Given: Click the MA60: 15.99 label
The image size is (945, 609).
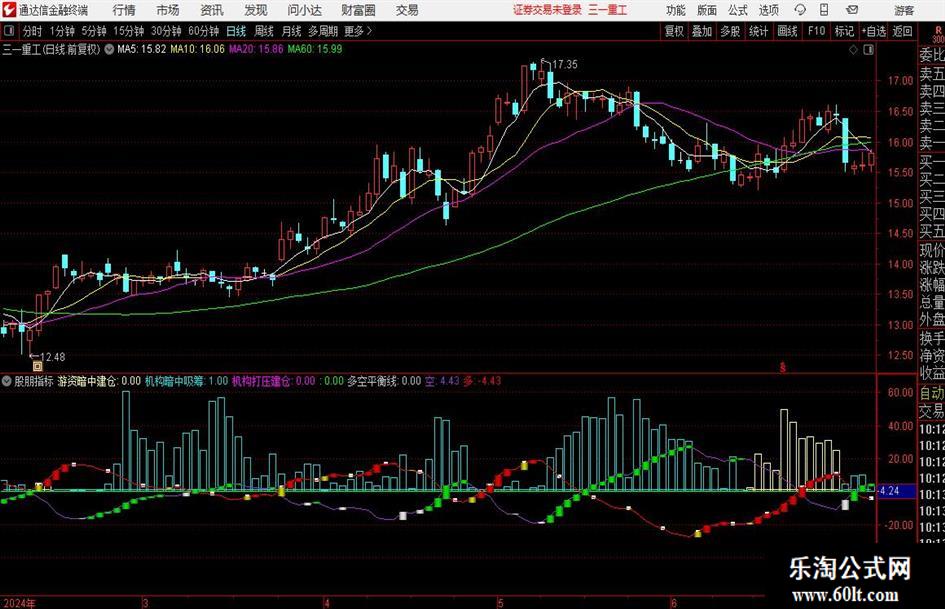Looking at the screenshot, I should [x=315, y=49].
